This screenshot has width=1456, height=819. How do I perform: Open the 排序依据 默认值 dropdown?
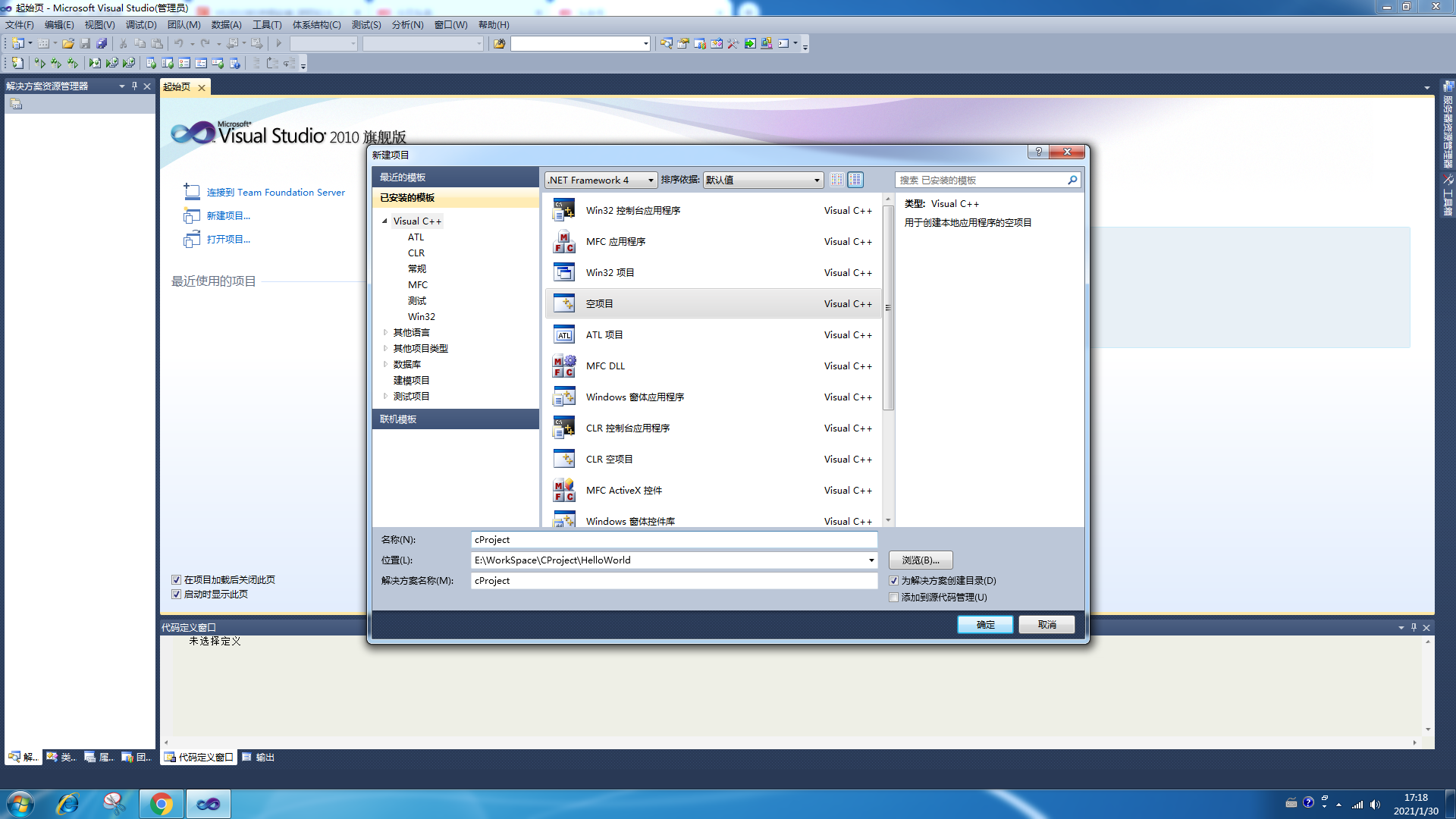coord(762,180)
